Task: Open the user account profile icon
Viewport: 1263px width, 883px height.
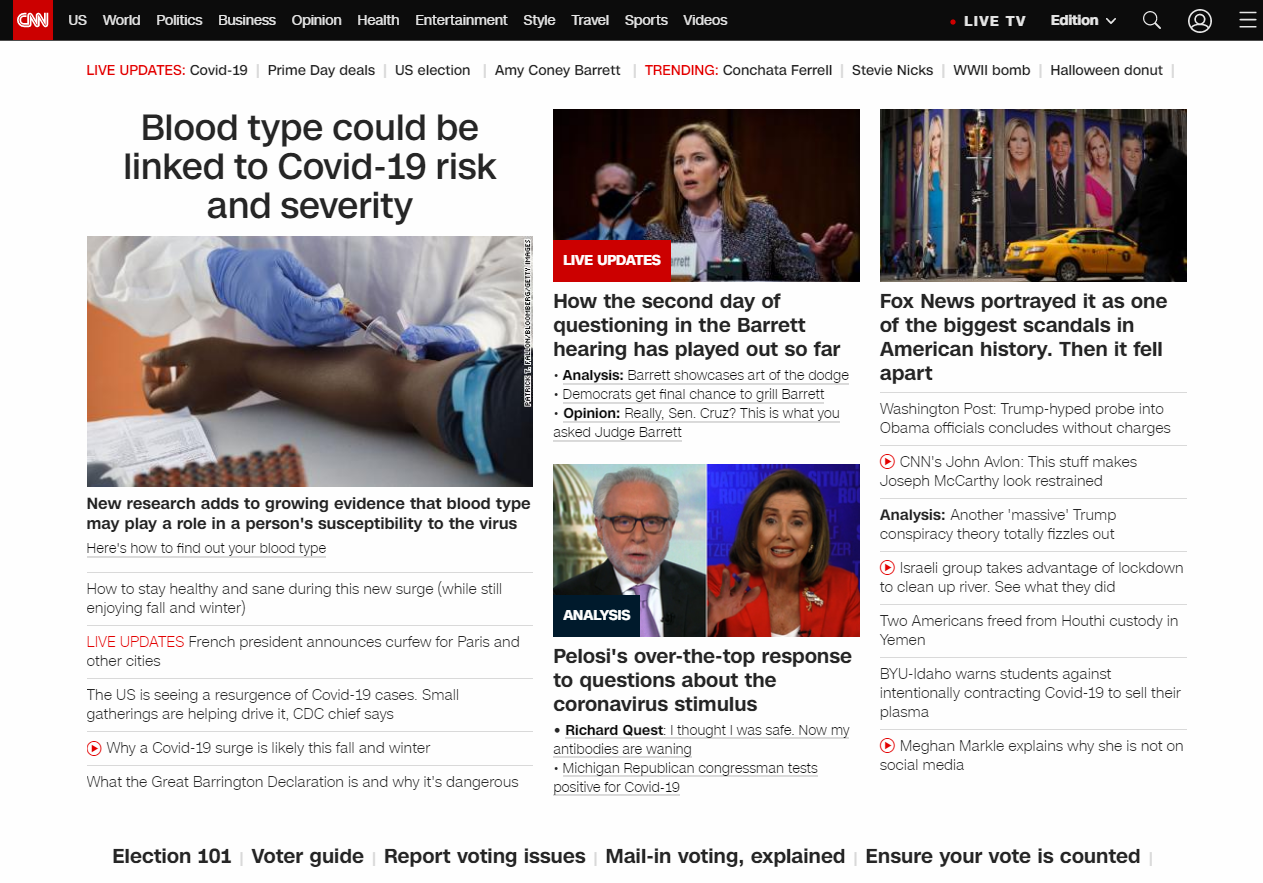Action: 1200,20
